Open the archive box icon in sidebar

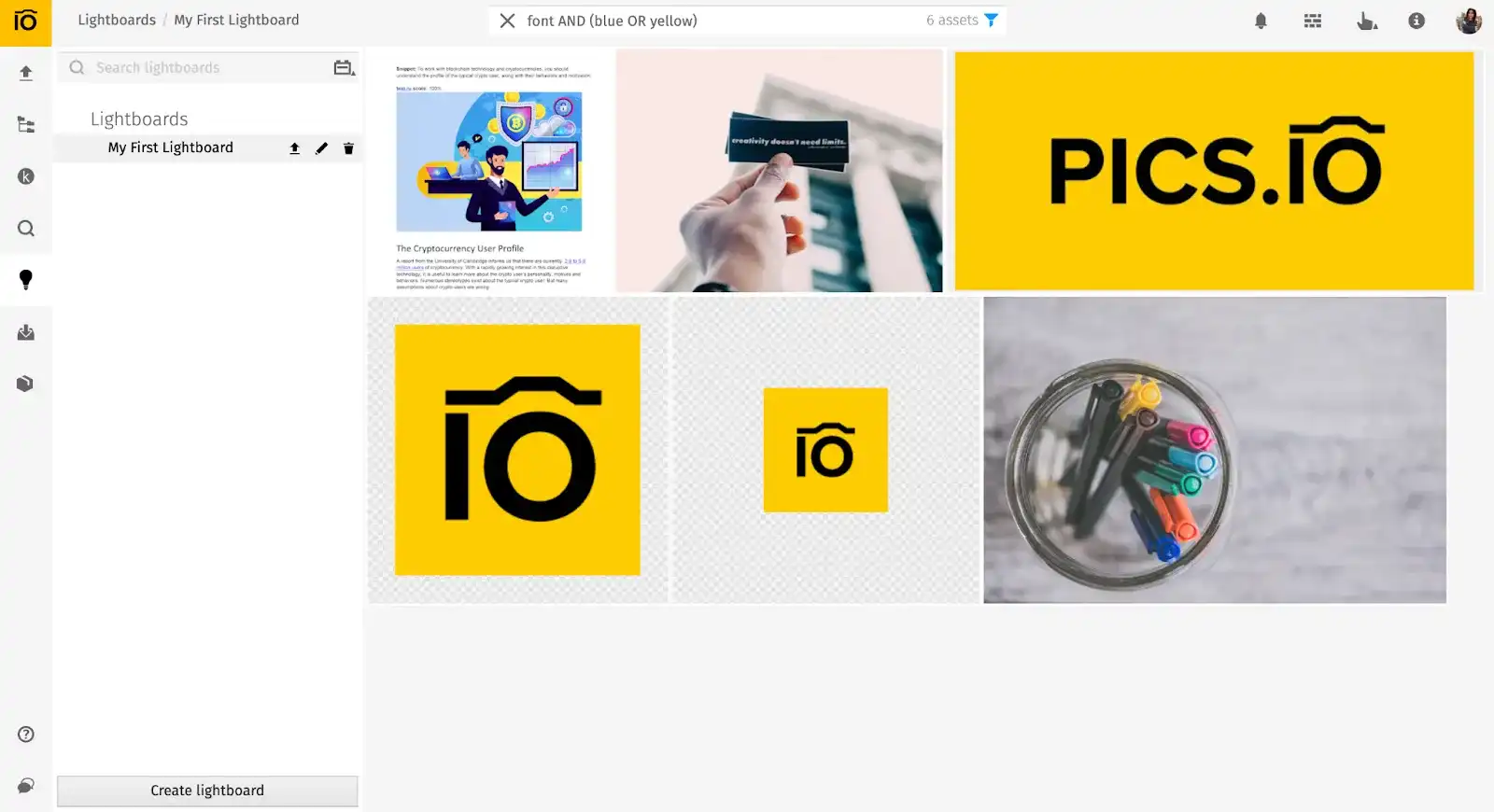(x=26, y=384)
